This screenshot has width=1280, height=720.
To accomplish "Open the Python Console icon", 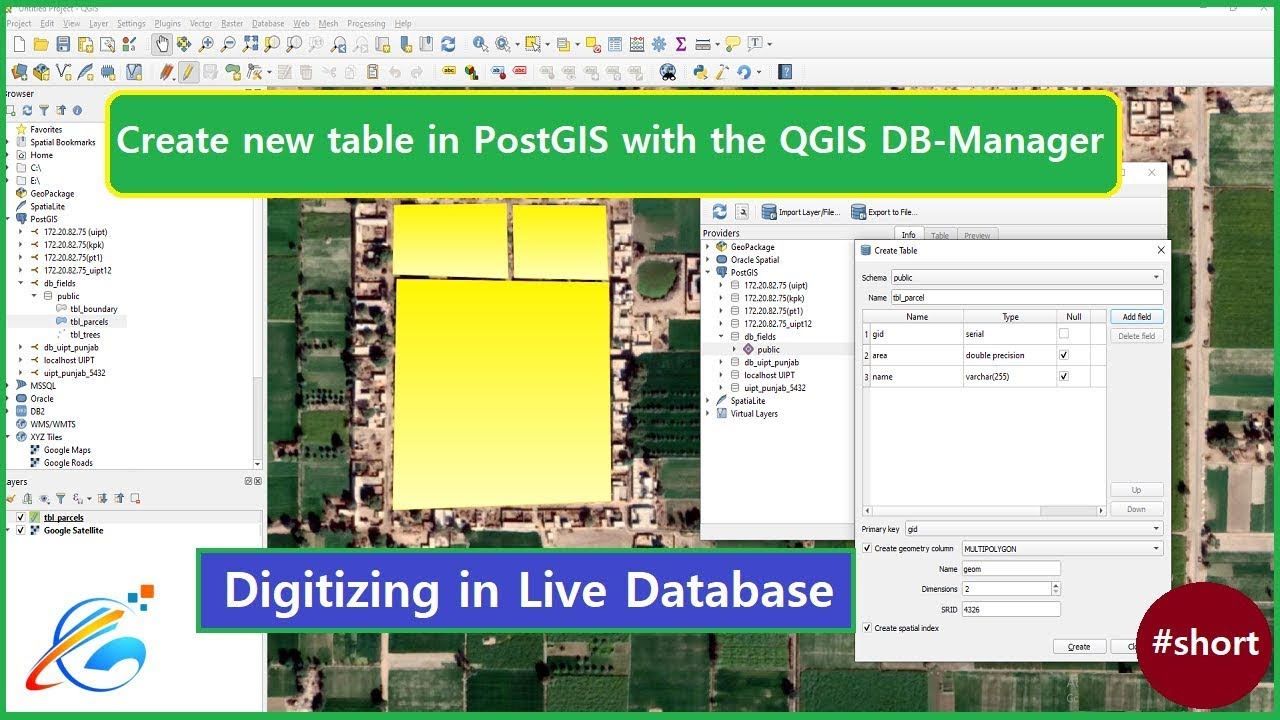I will tap(700, 72).
